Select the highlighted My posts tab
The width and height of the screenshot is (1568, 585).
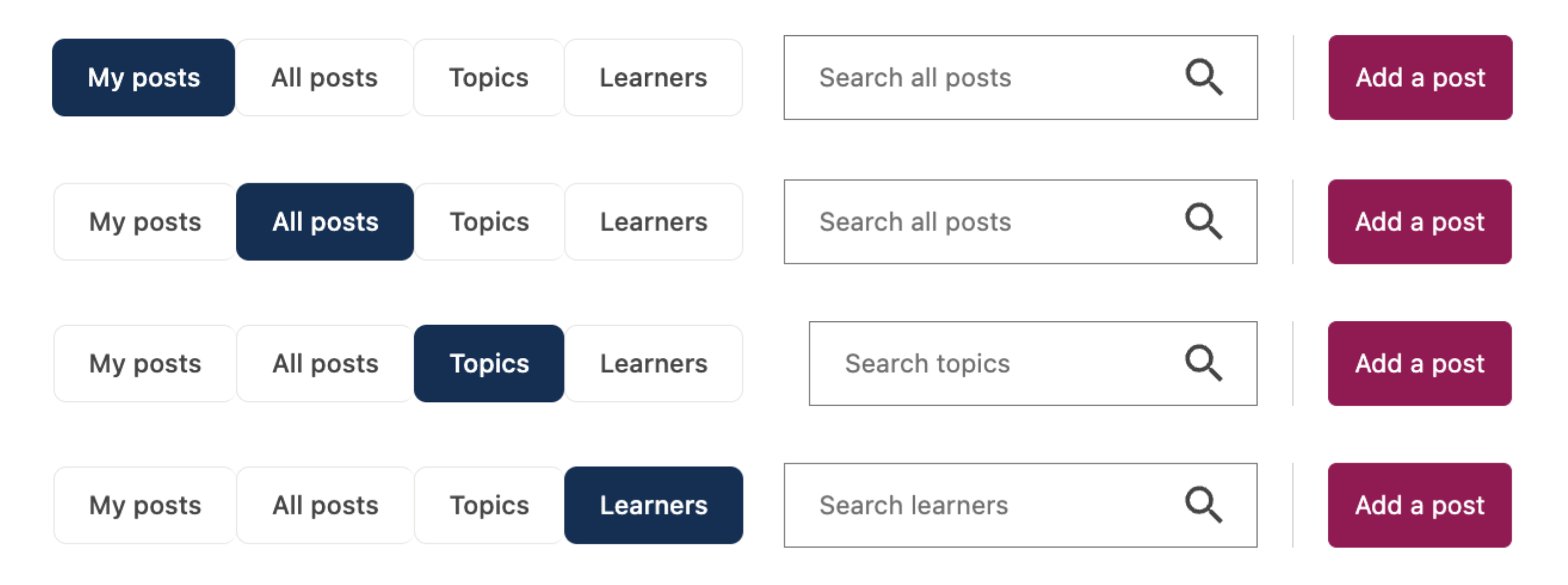click(x=144, y=77)
